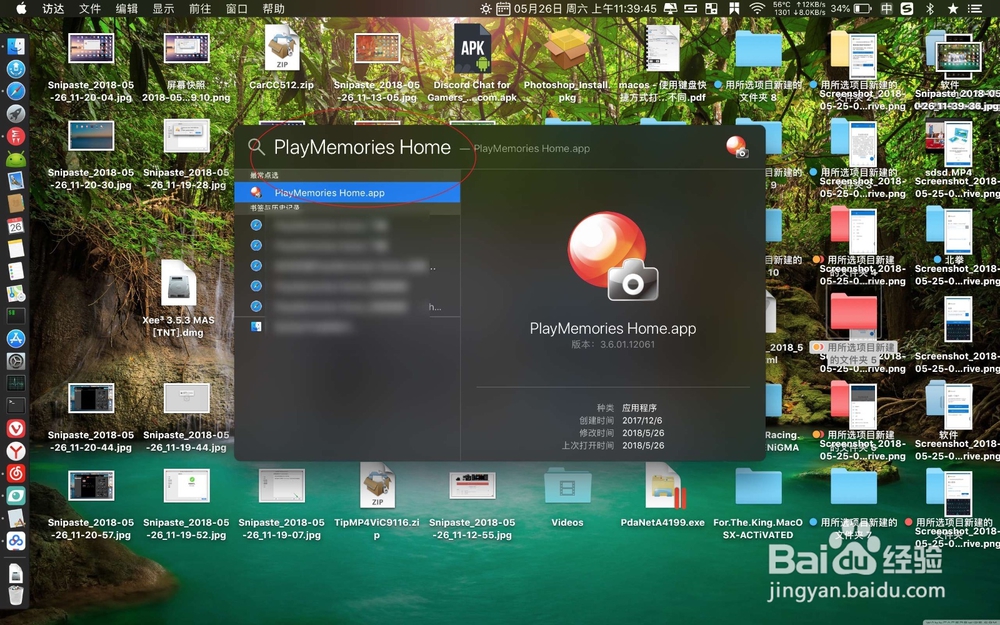This screenshot has height=625, width=1000.
Task: Open System Preferences gear in dock
Action: (x=16, y=361)
